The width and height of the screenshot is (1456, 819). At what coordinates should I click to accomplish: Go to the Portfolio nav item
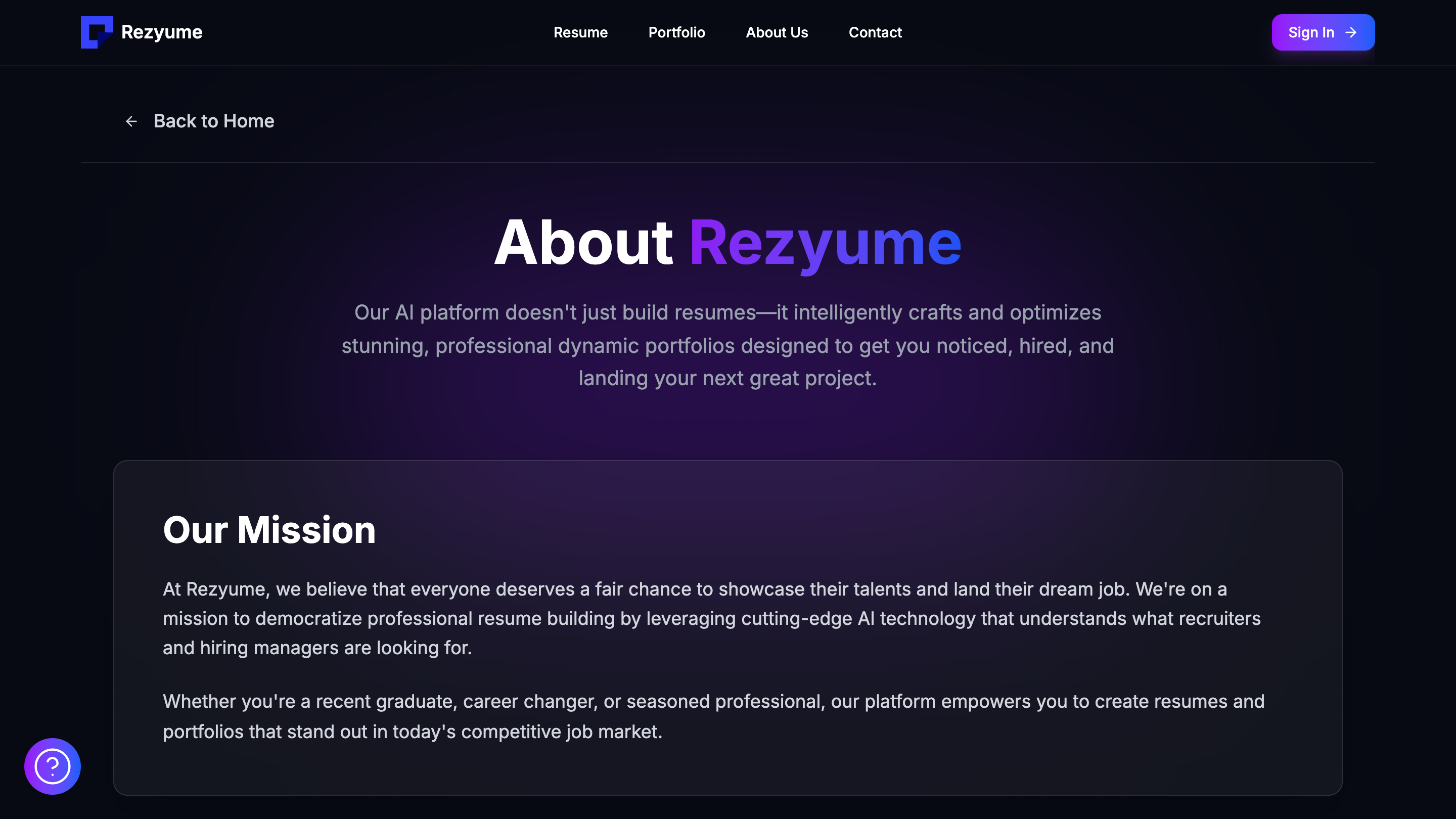click(x=676, y=33)
